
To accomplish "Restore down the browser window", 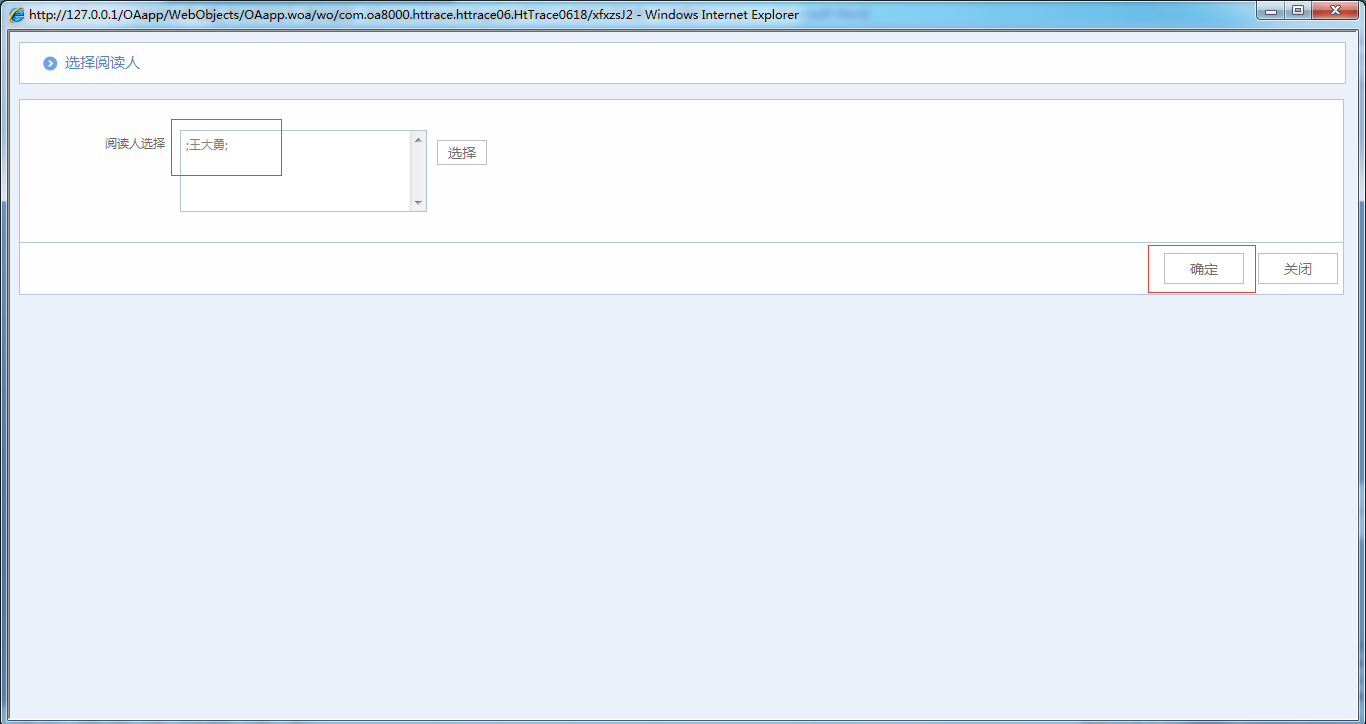I will tap(1298, 11).
